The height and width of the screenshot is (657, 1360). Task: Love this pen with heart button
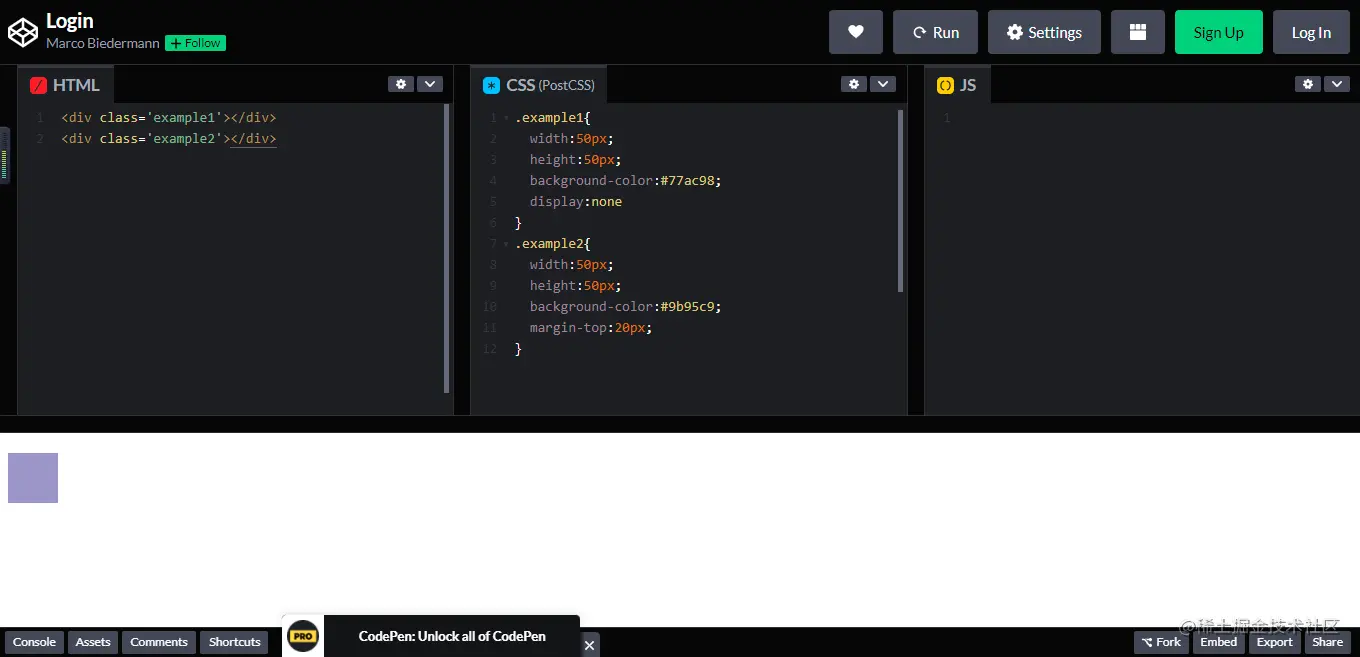click(x=856, y=32)
